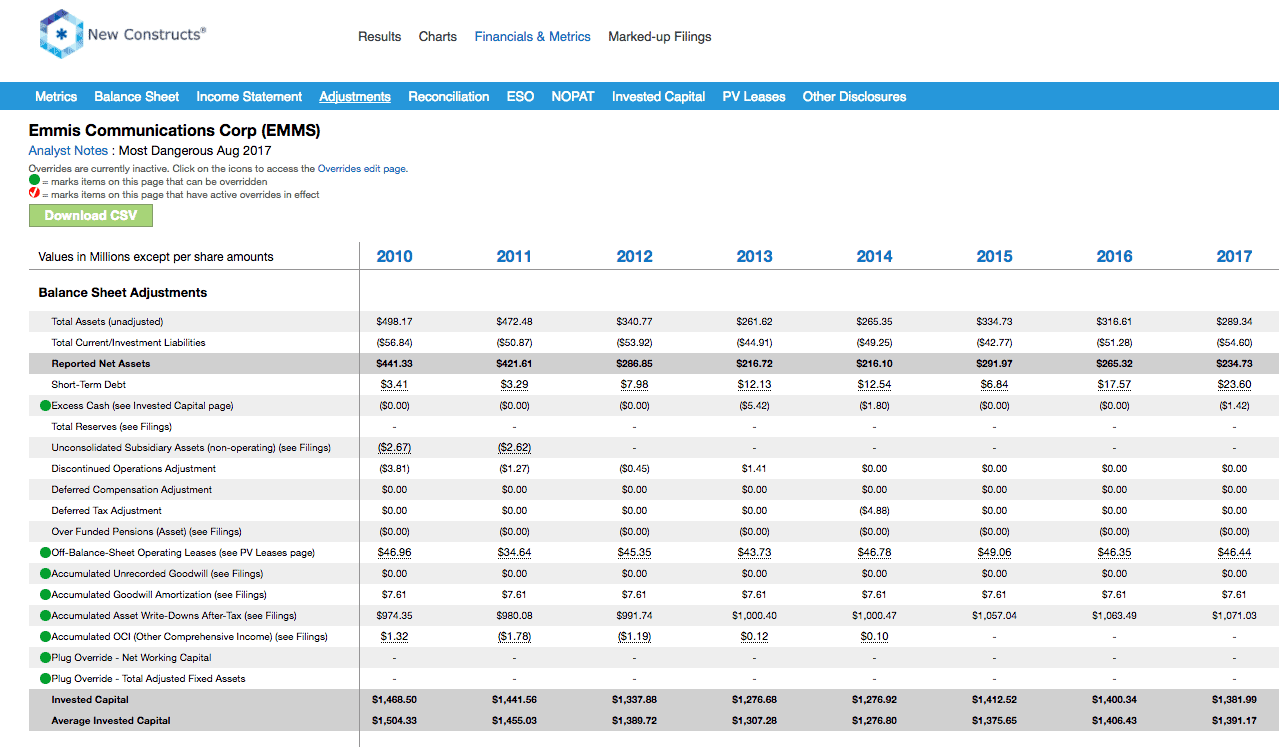Click the Balance Sheet Adjustments section heading
This screenshot has width=1279, height=747.
123,293
